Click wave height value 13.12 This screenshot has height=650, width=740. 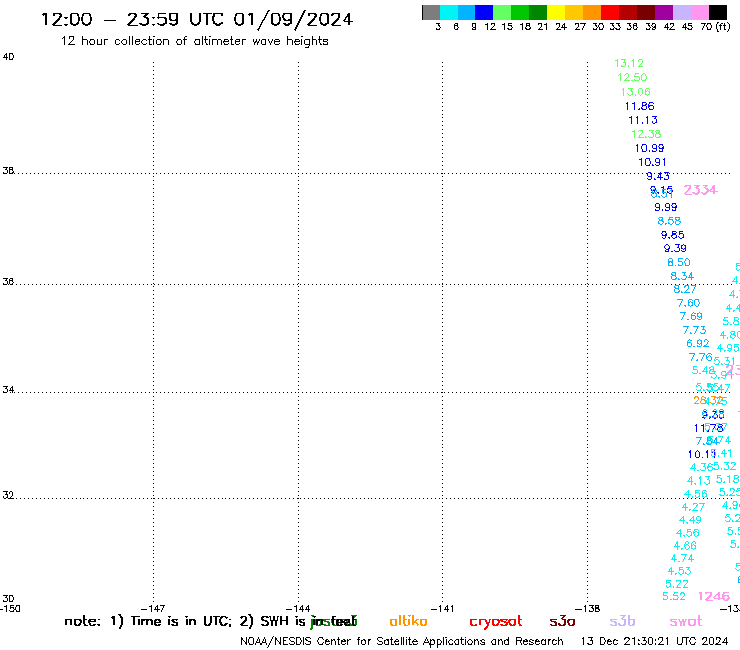(x=629, y=63)
